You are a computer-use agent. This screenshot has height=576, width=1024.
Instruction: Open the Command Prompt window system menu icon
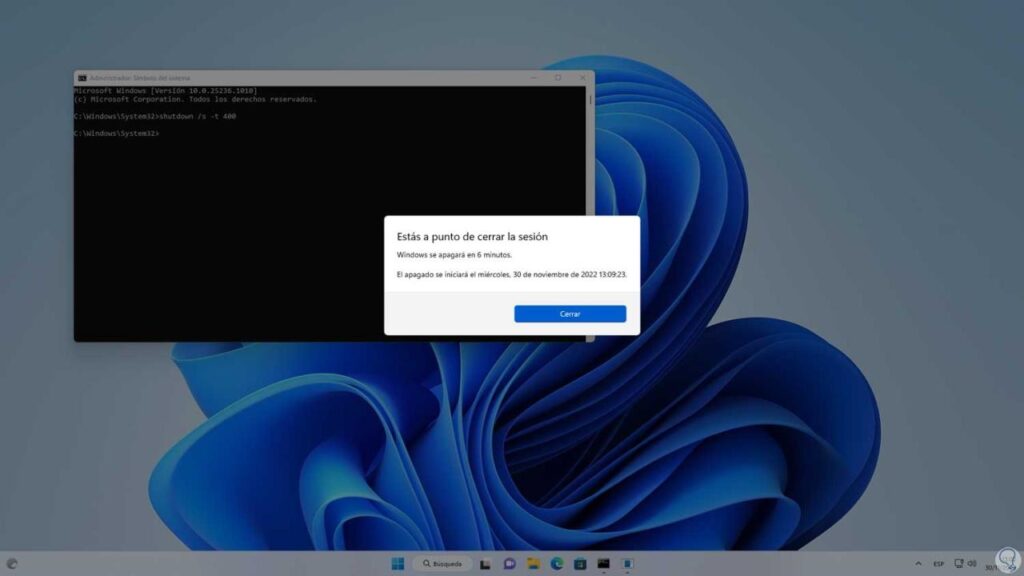click(80, 77)
